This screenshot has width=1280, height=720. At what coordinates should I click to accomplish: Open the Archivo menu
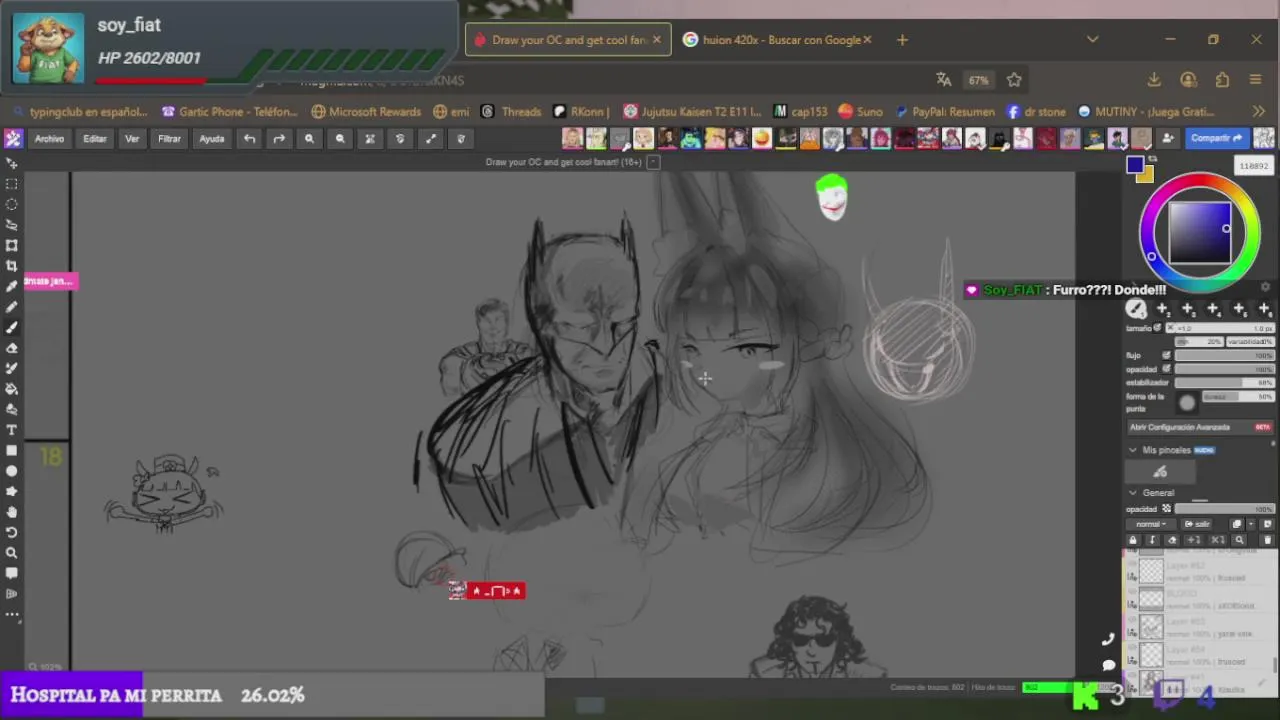point(49,139)
